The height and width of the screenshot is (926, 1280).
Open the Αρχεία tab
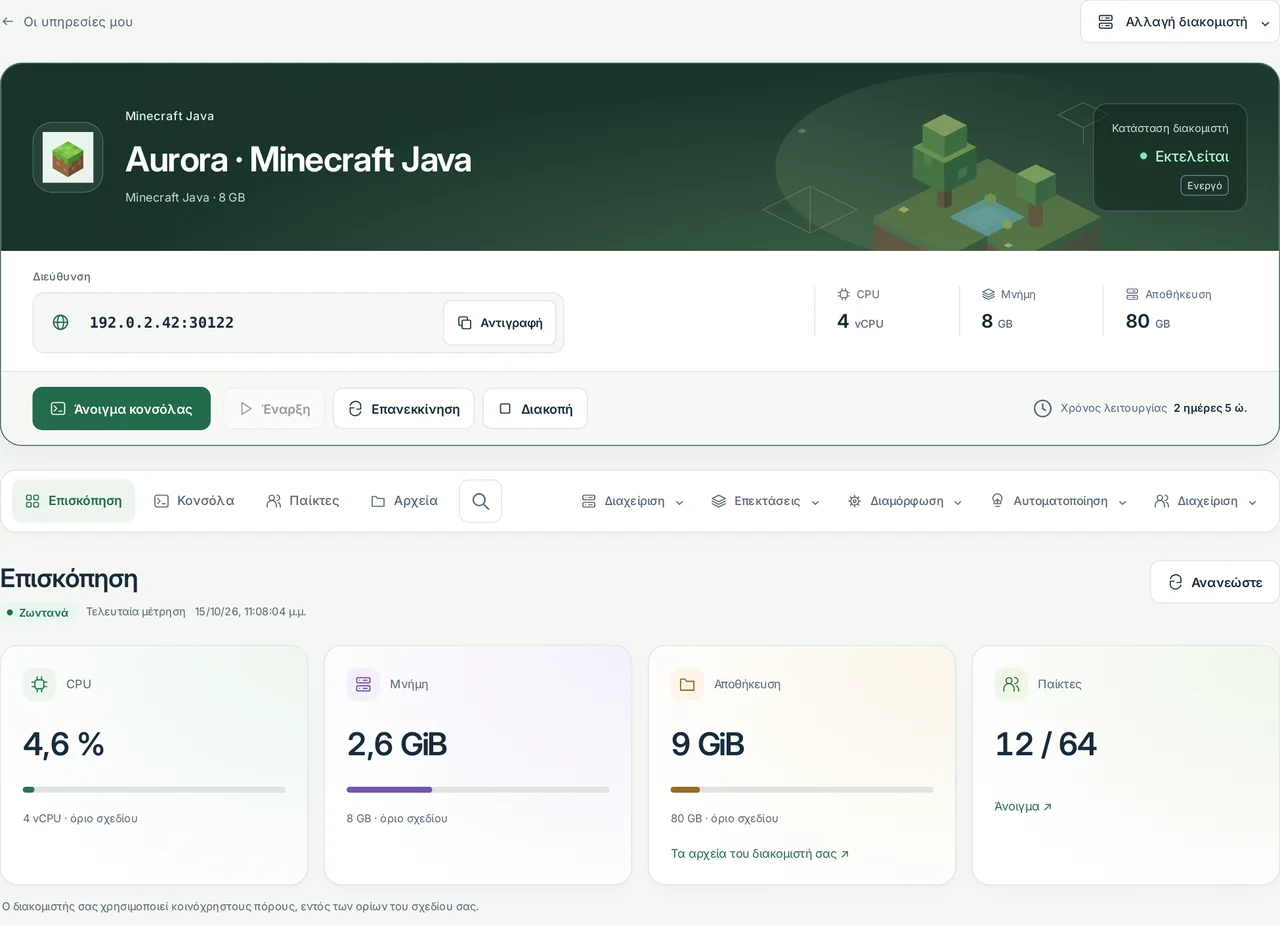coord(404,501)
